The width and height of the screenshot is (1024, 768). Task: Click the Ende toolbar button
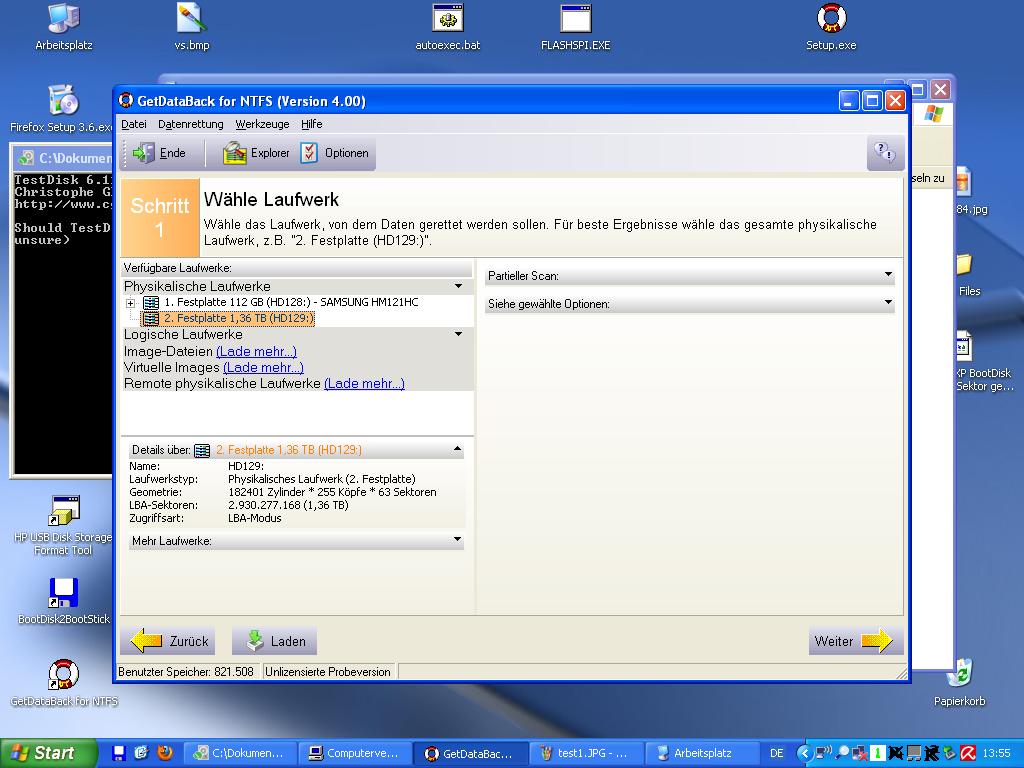point(159,153)
